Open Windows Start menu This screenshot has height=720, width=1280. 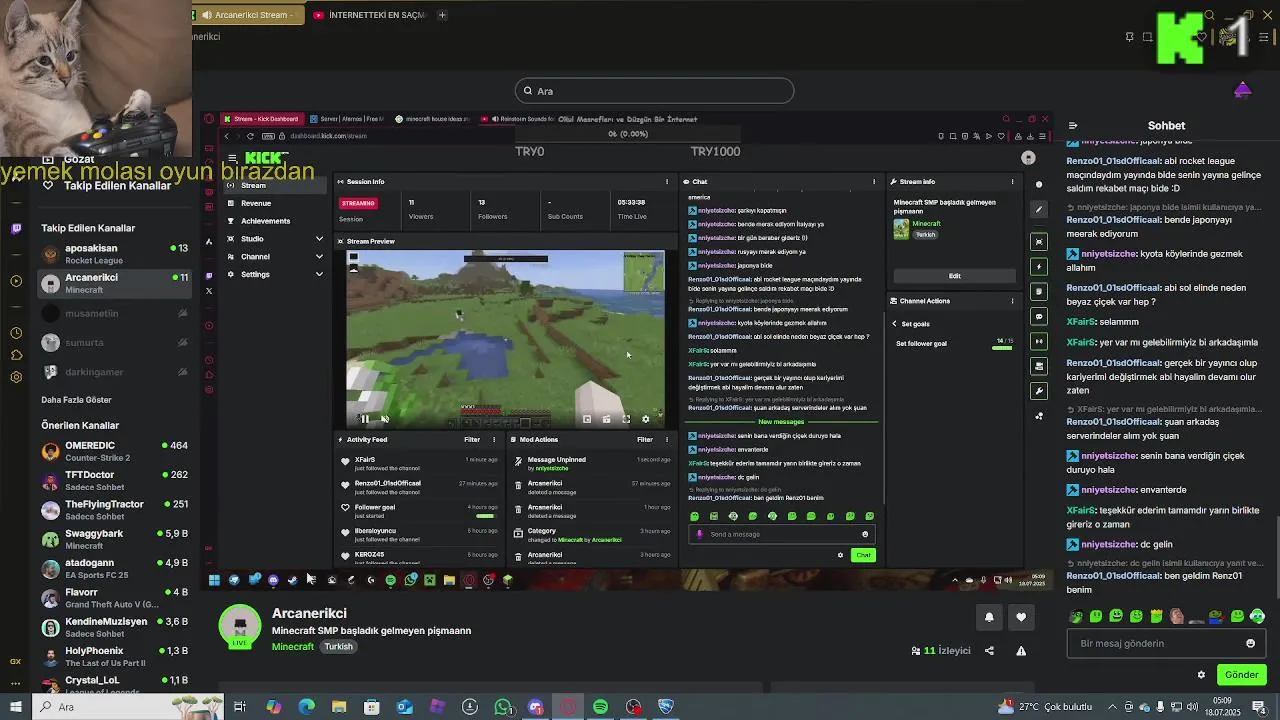pos(15,707)
